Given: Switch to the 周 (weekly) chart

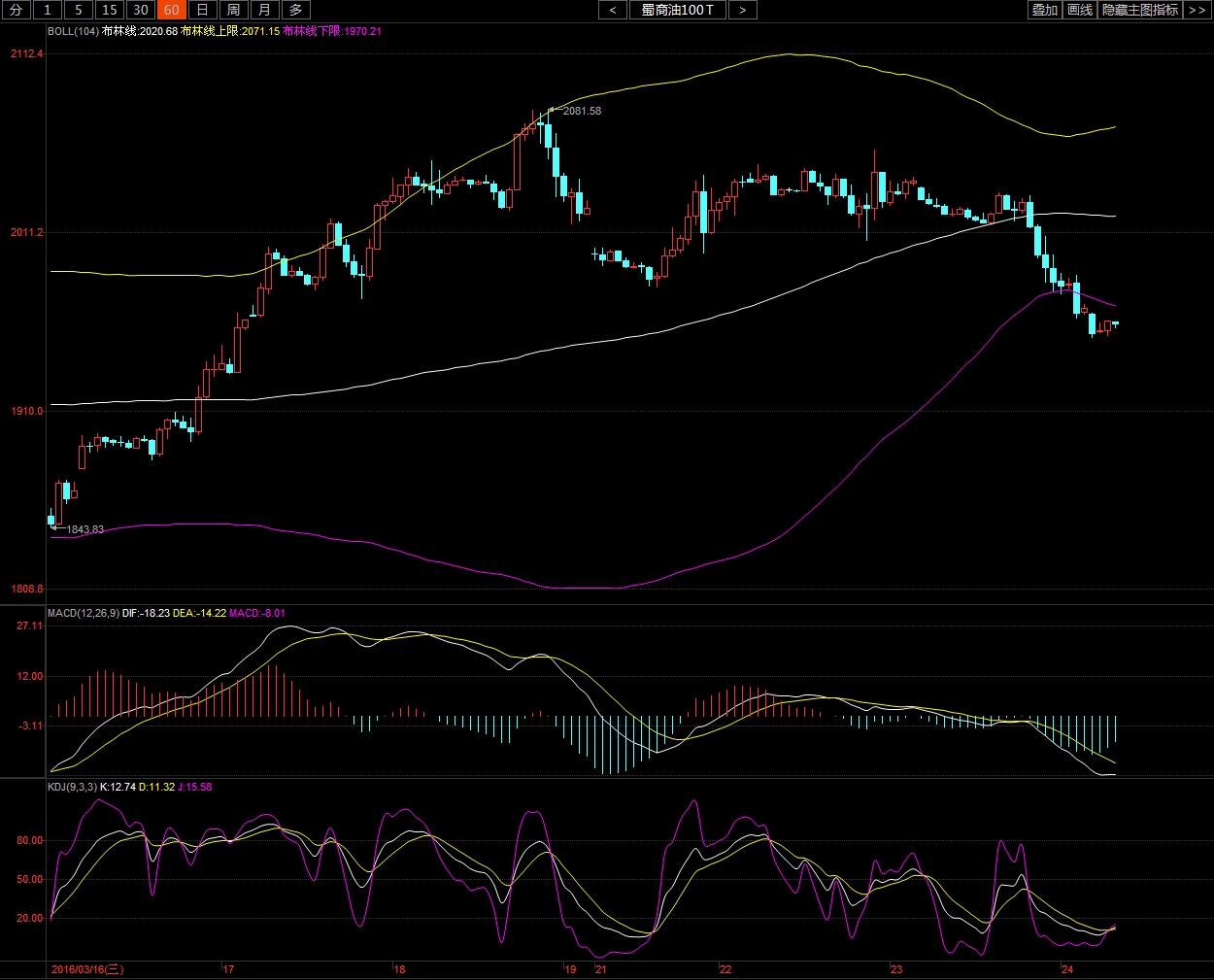Looking at the screenshot, I should (x=233, y=10).
